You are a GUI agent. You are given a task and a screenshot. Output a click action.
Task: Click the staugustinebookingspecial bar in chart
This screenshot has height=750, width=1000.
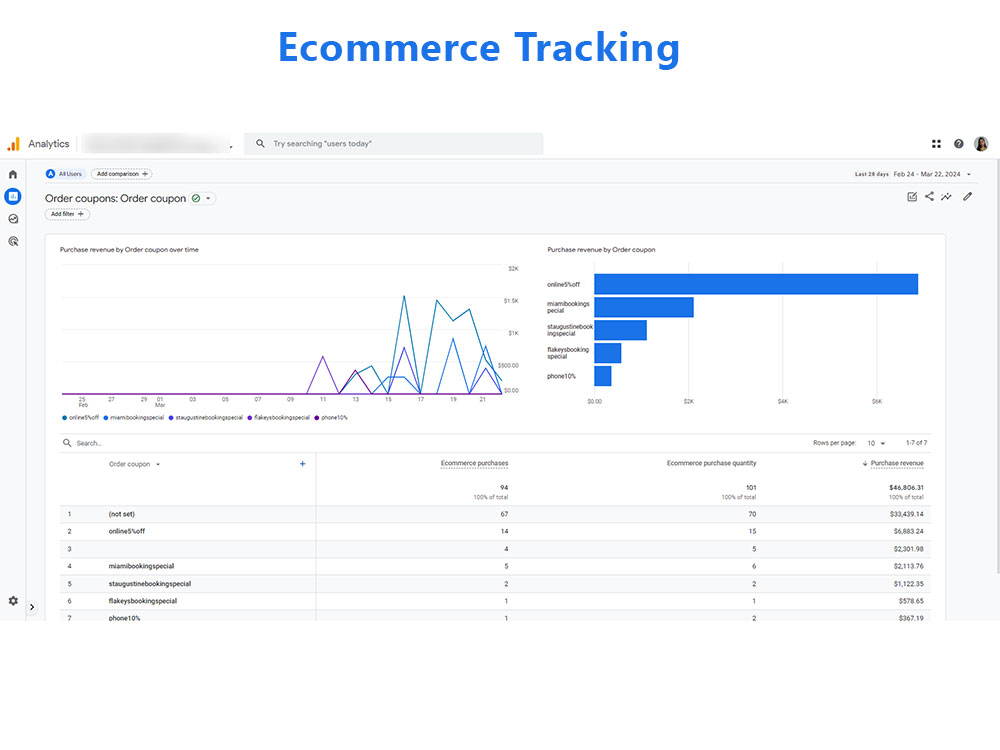click(621, 330)
